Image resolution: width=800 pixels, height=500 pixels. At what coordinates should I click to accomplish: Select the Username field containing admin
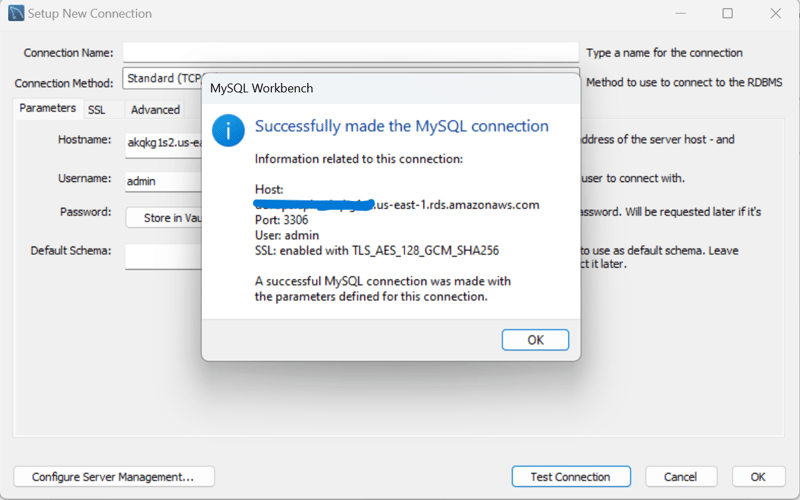163,182
